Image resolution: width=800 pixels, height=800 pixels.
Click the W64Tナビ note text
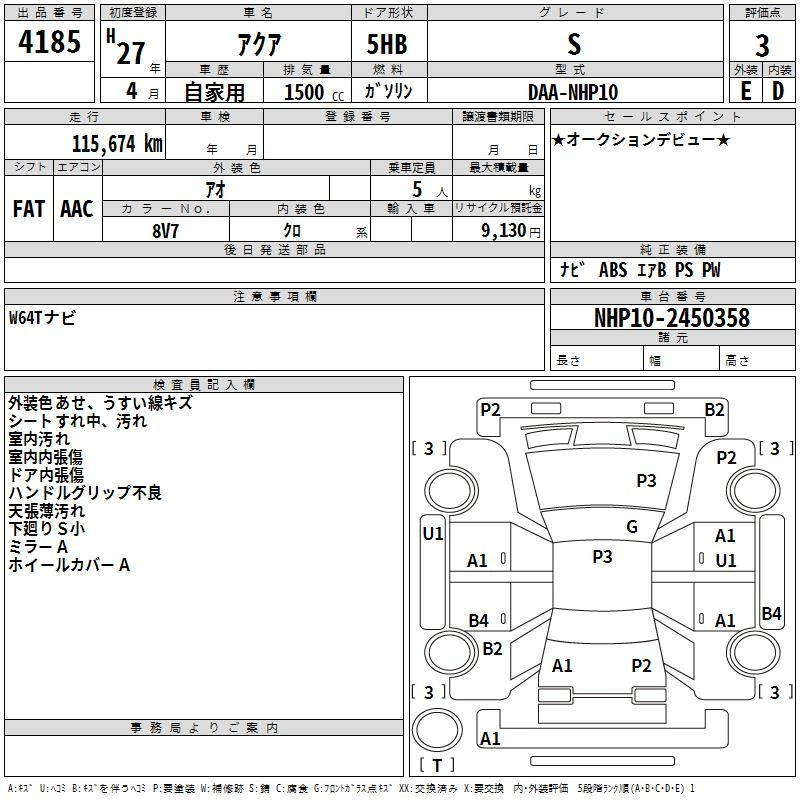click(x=42, y=318)
